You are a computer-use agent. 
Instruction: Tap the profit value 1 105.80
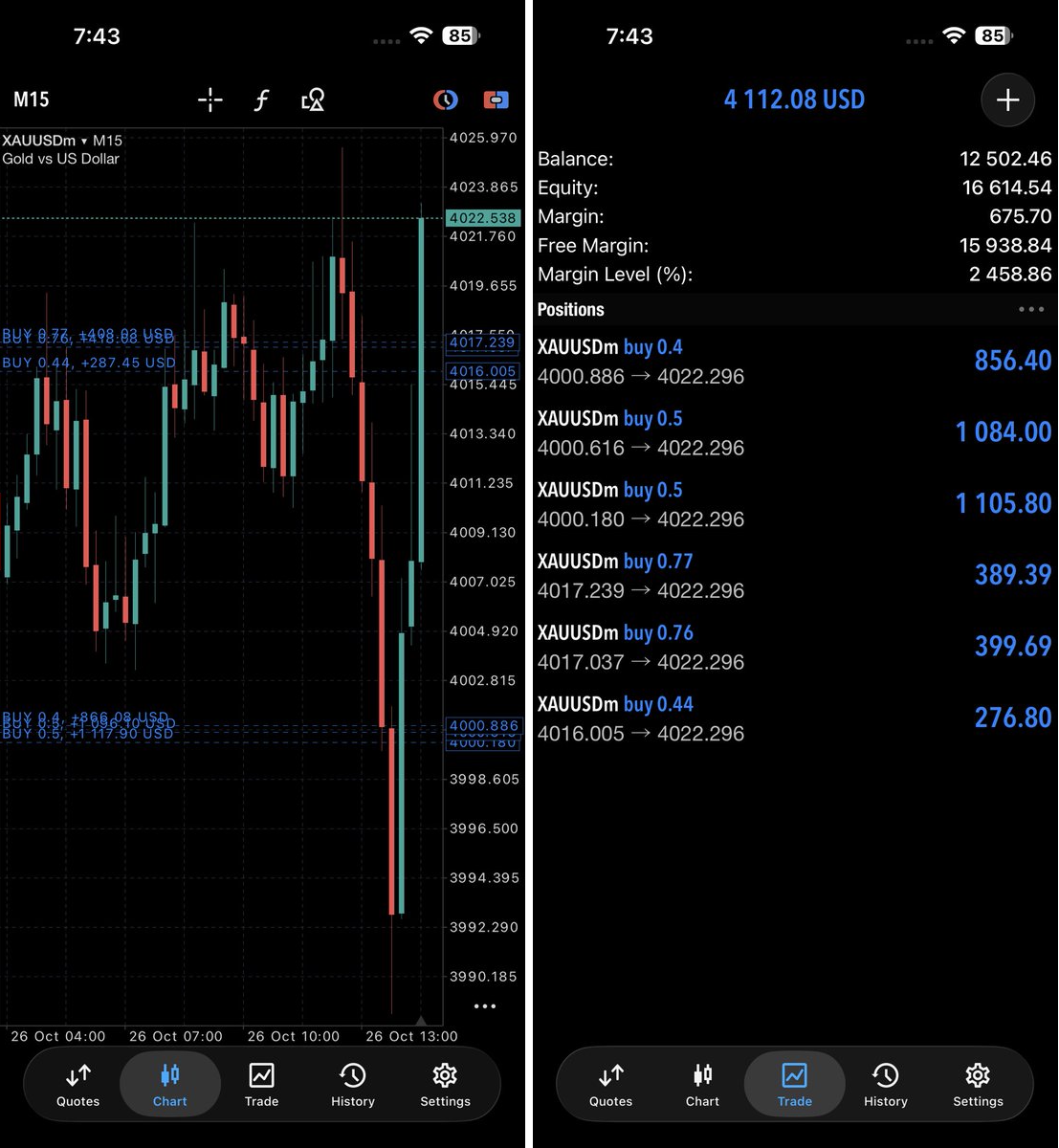[x=1004, y=503]
